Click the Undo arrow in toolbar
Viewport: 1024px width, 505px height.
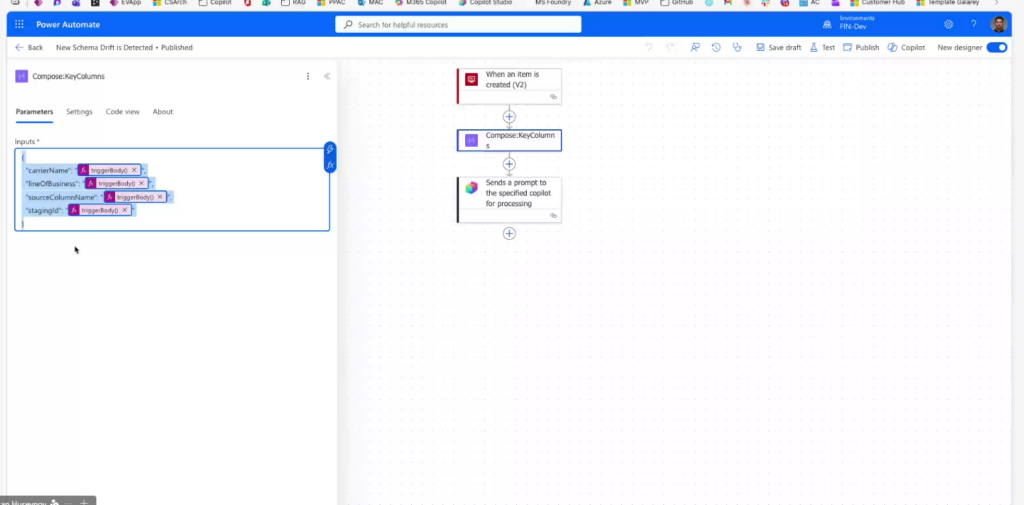pyautogui.click(x=648, y=47)
